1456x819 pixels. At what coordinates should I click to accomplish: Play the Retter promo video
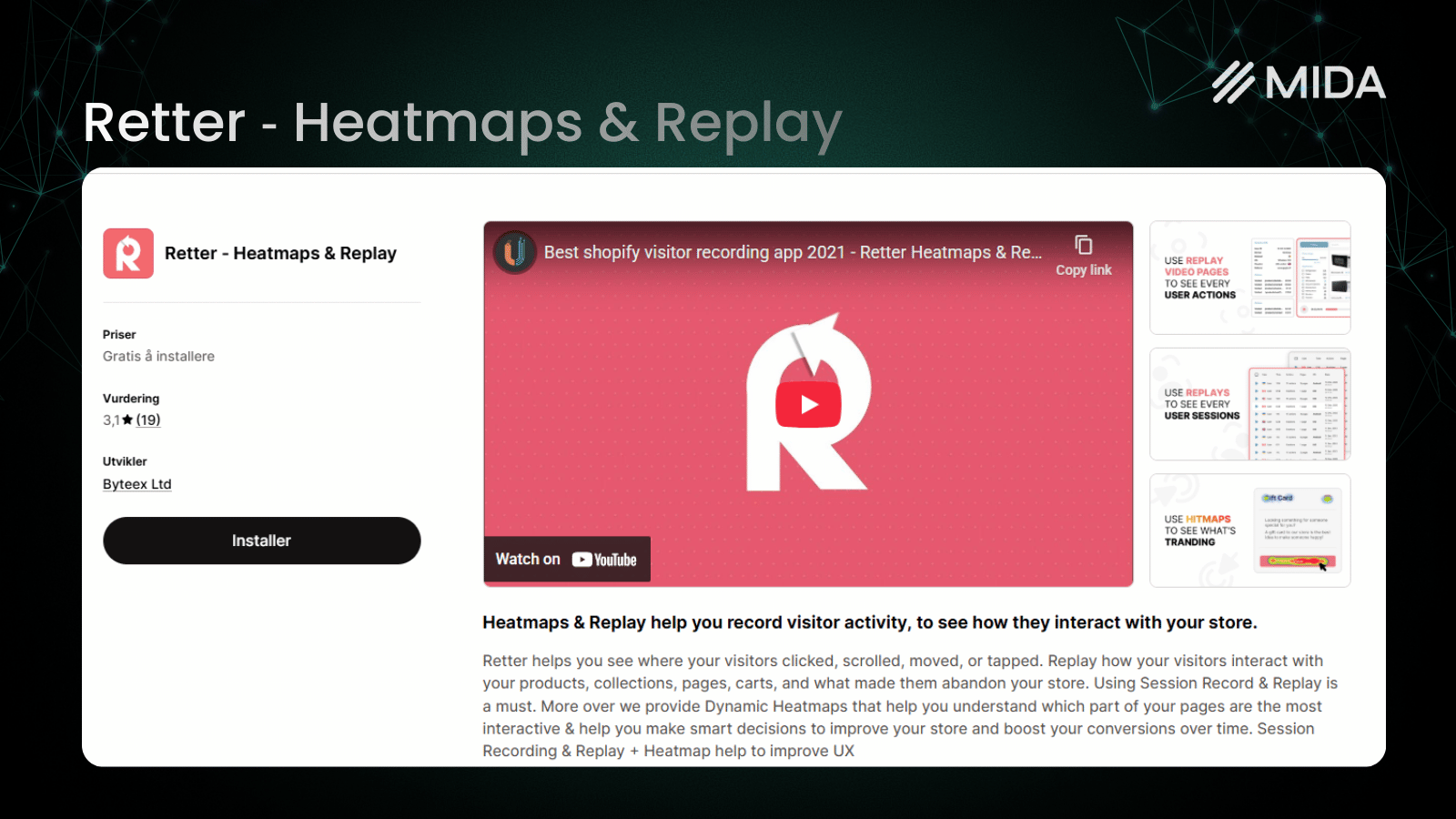pyautogui.click(x=808, y=406)
